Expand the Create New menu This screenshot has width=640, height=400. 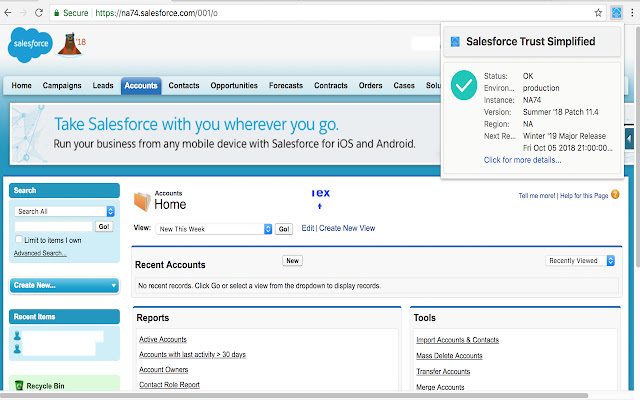pyautogui.click(x=64, y=285)
